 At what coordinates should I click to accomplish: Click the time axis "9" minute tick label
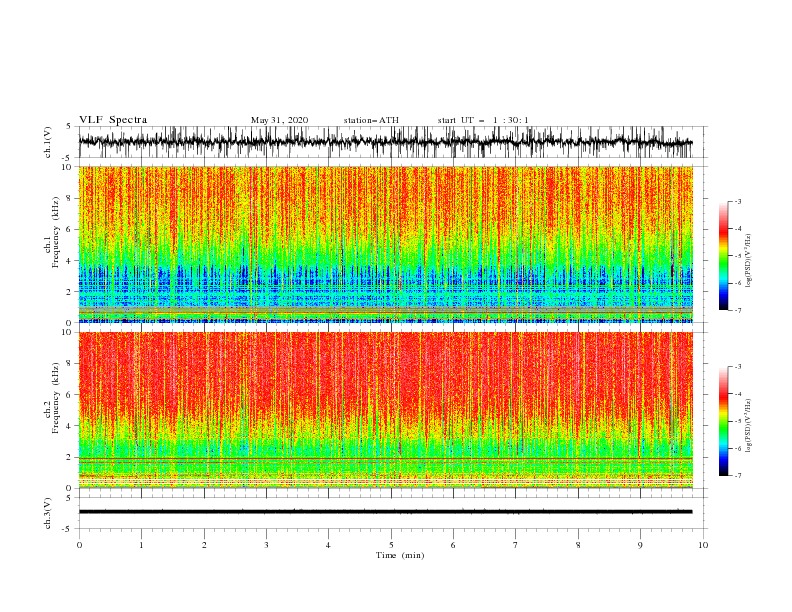click(x=640, y=545)
